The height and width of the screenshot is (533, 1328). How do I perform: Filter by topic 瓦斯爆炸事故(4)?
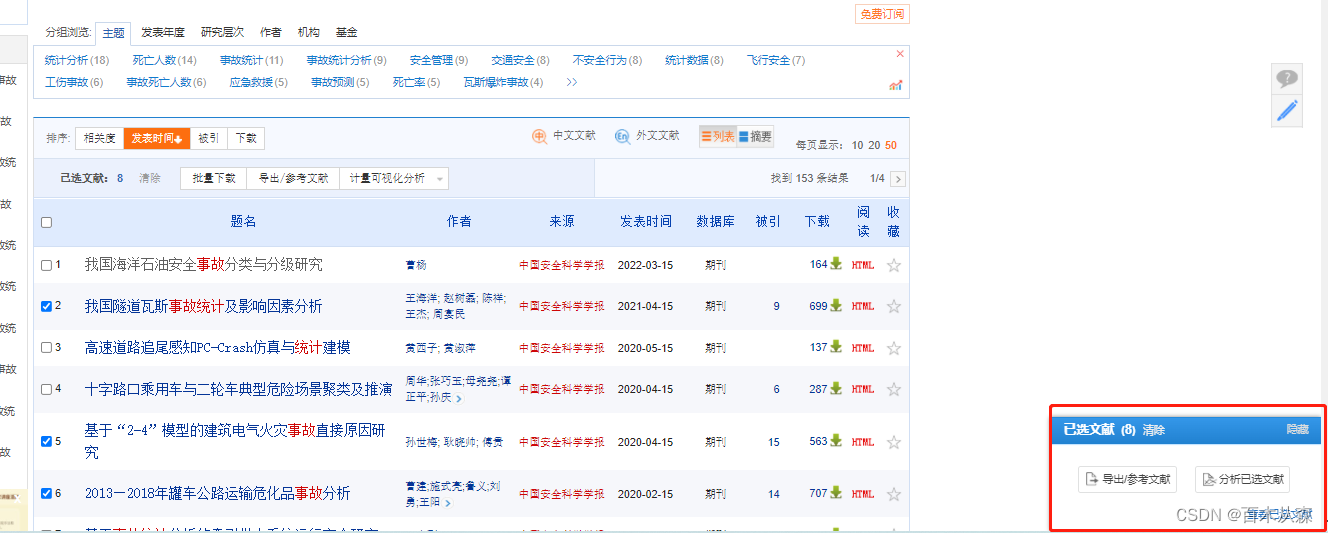[503, 82]
